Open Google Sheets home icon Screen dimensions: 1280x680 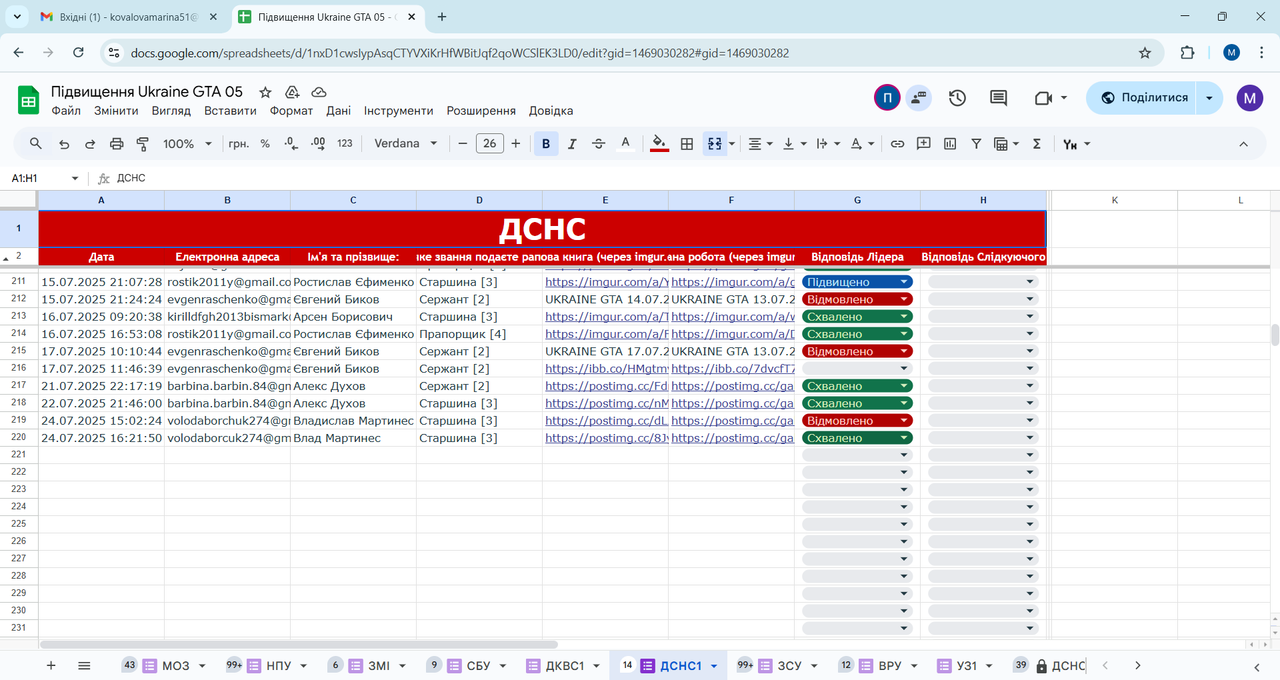click(28, 99)
